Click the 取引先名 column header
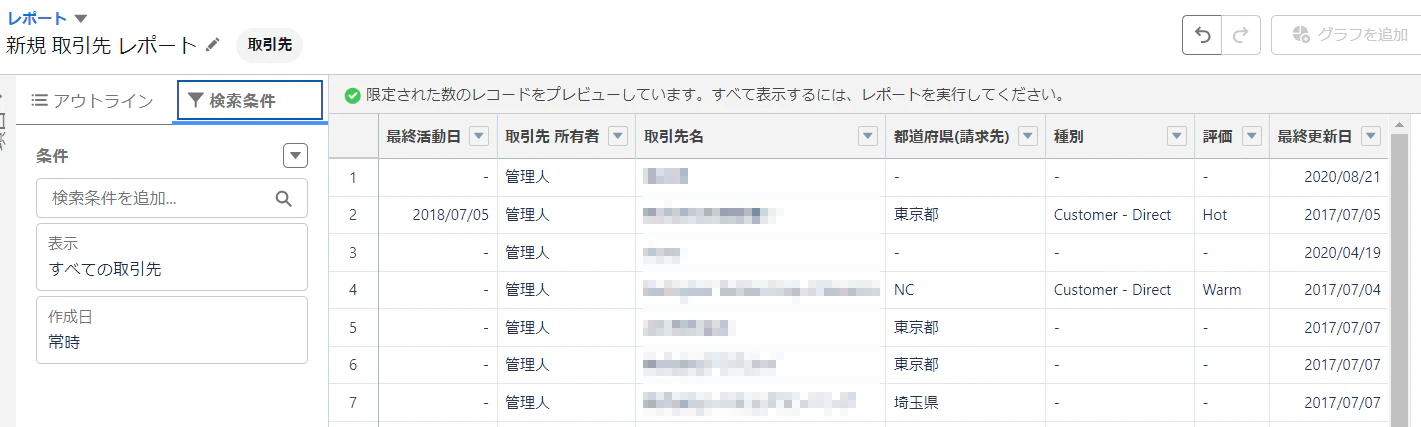This screenshot has height=427, width=1421. coord(674,137)
